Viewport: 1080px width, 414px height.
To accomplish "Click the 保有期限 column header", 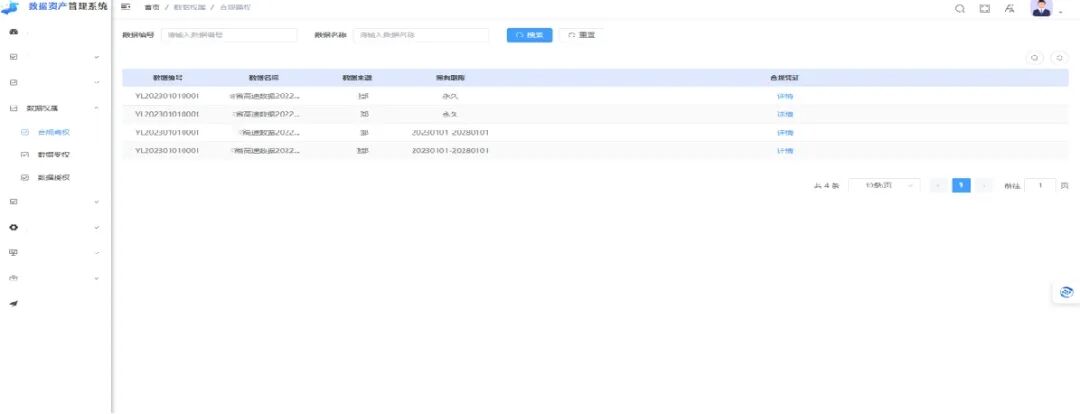I will tap(450, 78).
